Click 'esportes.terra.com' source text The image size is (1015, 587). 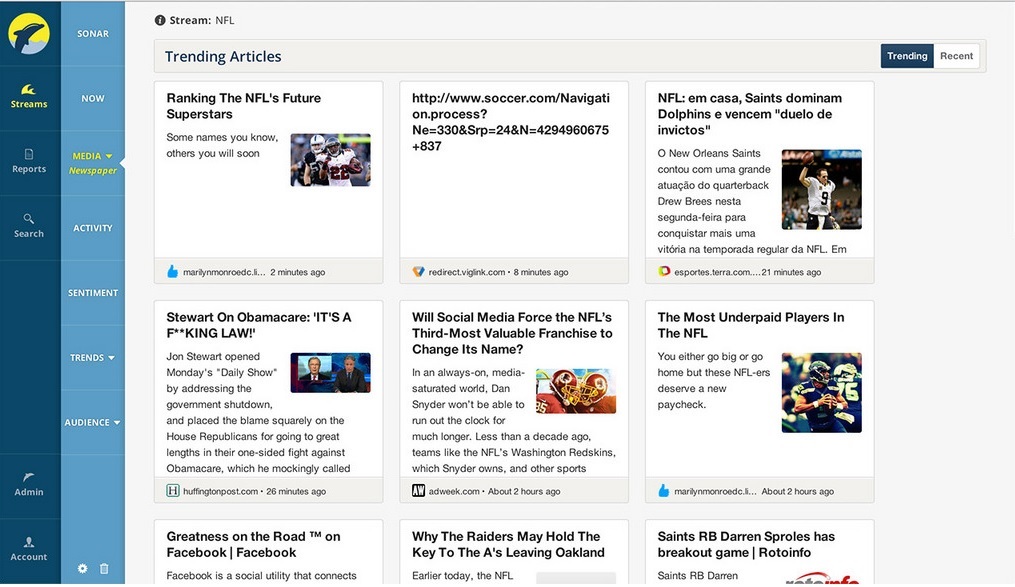(x=716, y=272)
